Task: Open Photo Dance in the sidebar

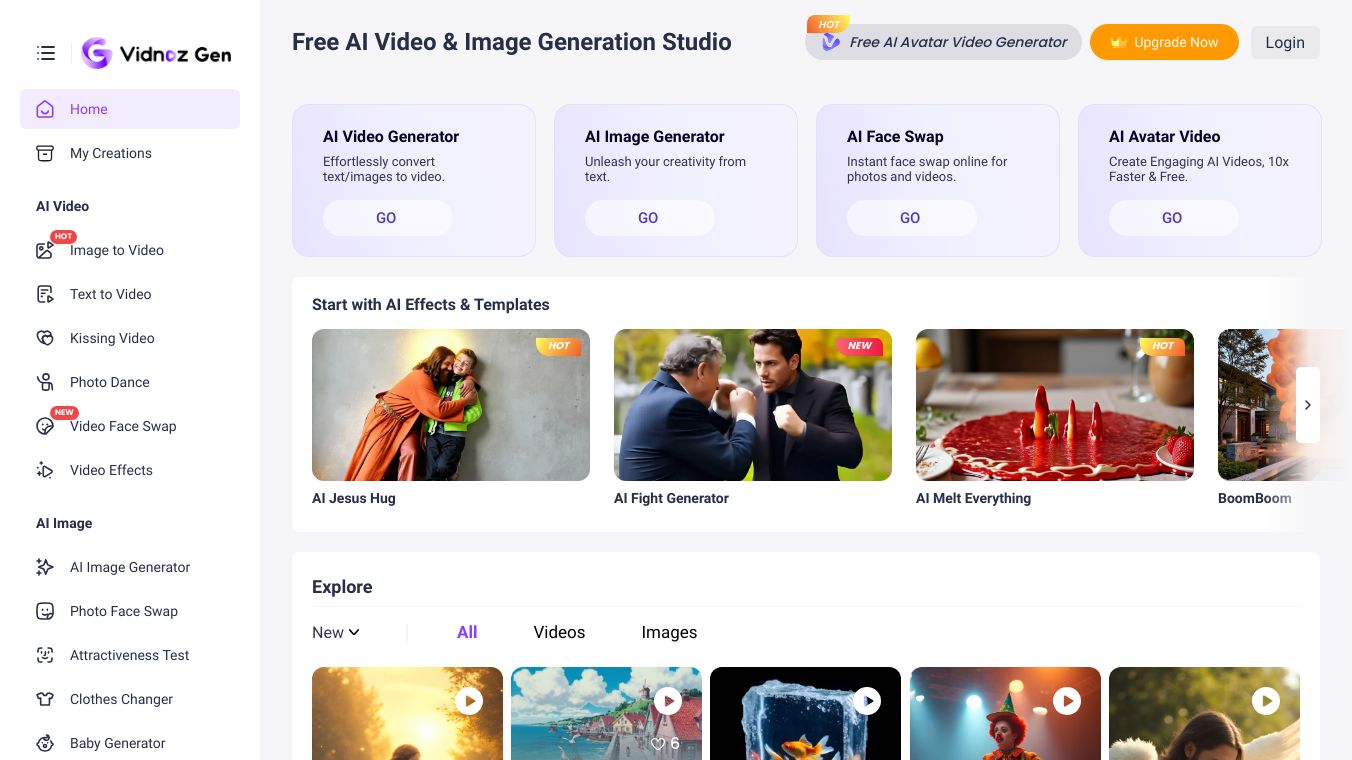Action: pos(130,382)
